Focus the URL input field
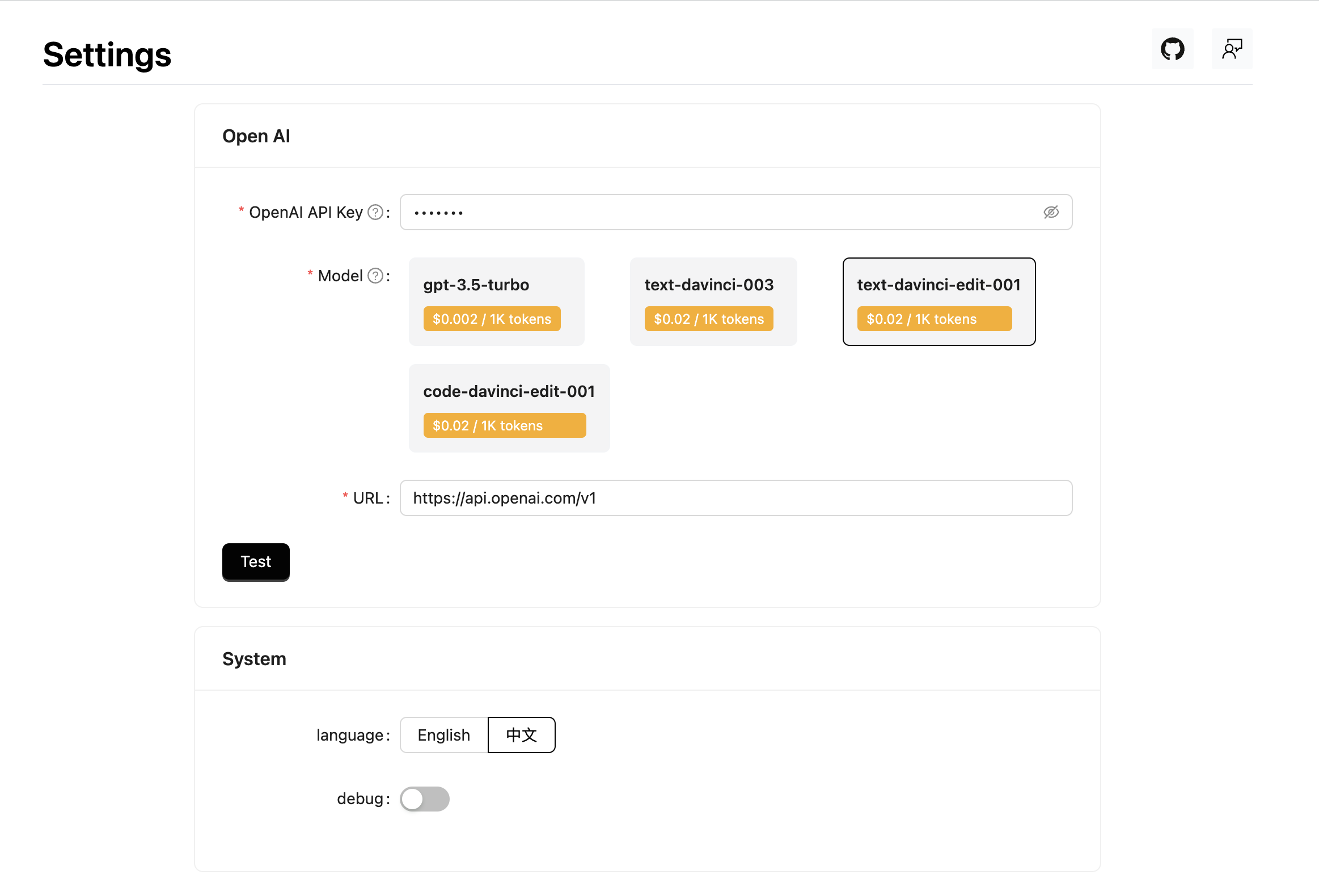 pyautogui.click(x=735, y=498)
